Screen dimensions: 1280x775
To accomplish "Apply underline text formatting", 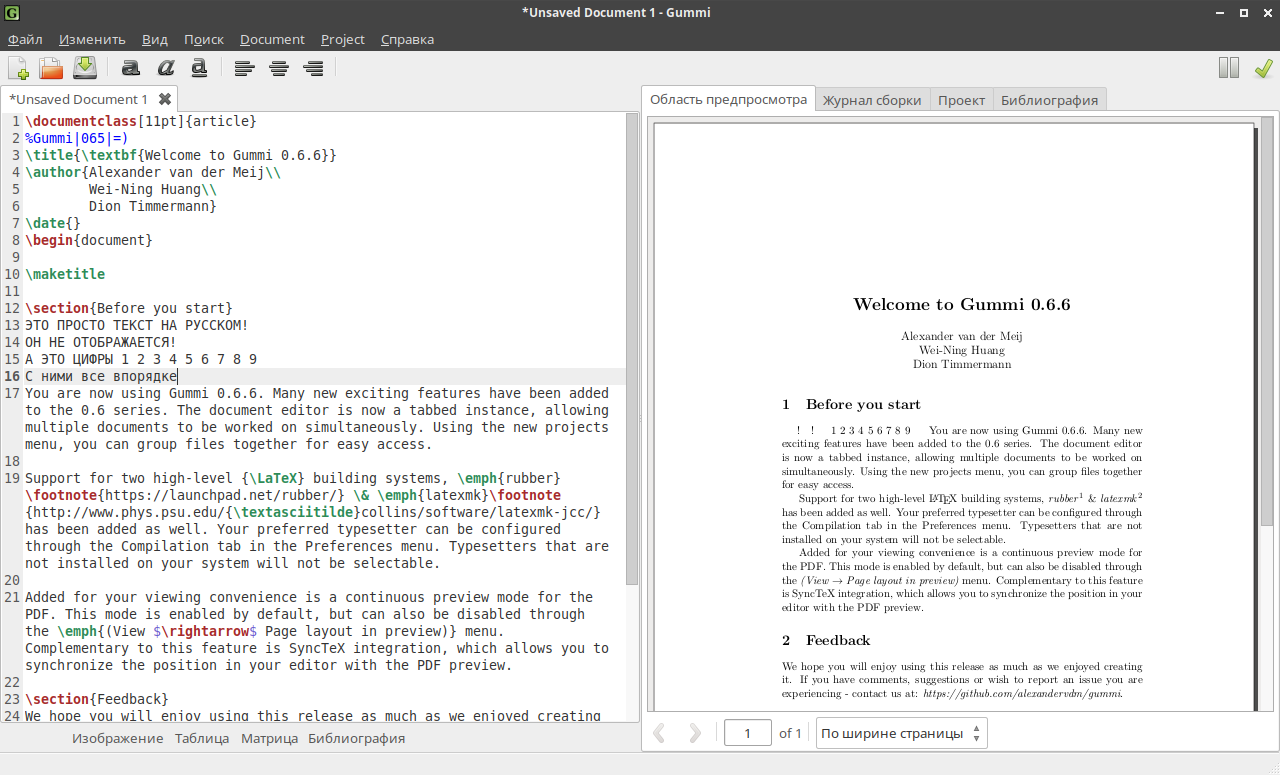I will (x=199, y=68).
